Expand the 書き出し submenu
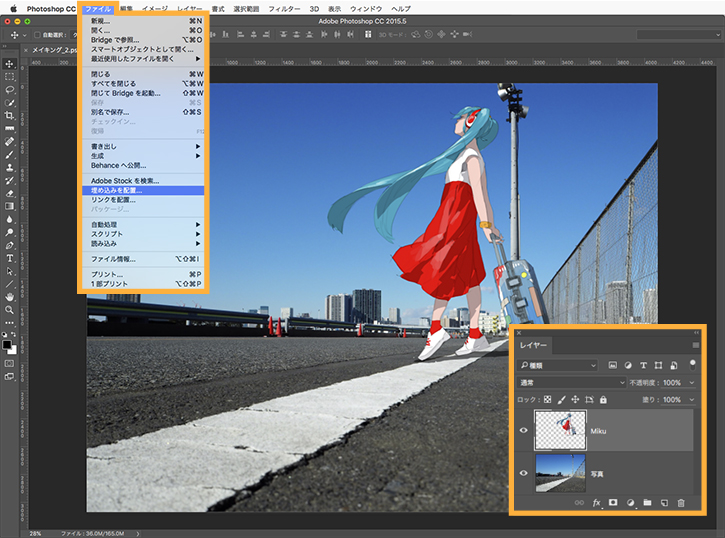Image resolution: width=725 pixels, height=538 pixels. pyautogui.click(x=143, y=147)
